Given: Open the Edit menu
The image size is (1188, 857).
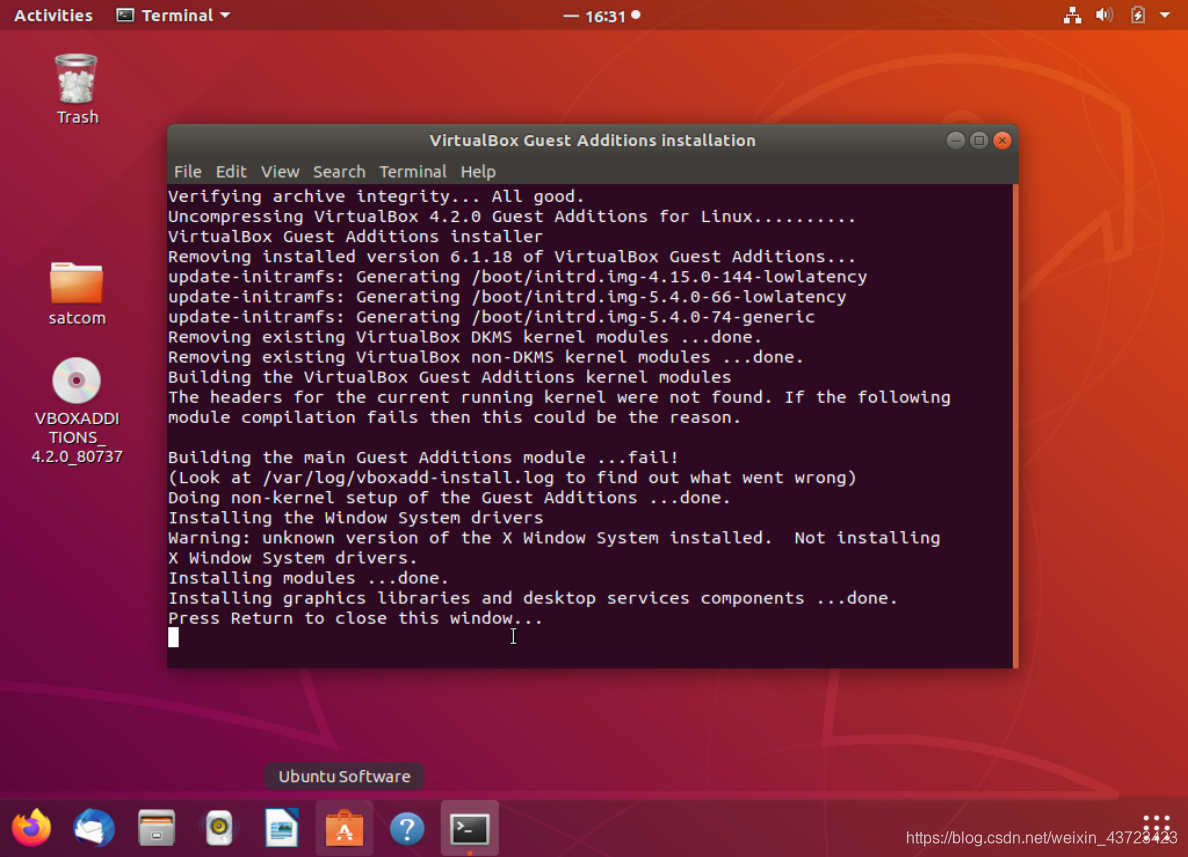Looking at the screenshot, I should click(230, 172).
